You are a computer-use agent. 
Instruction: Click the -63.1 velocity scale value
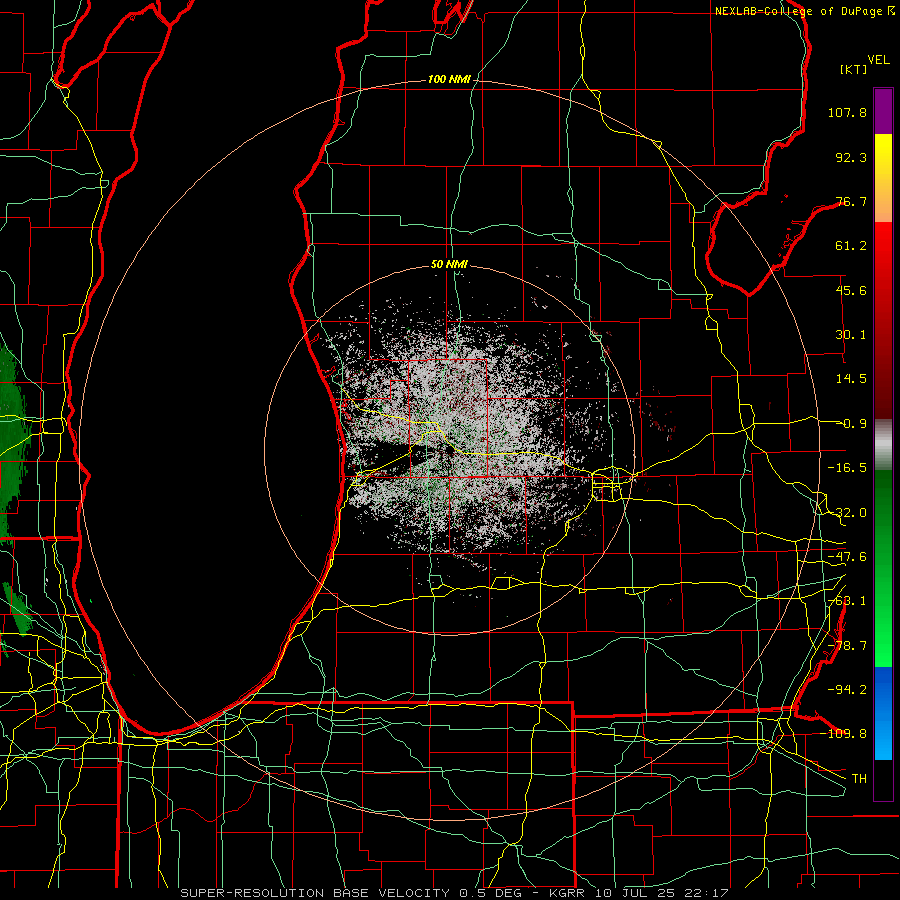click(x=847, y=601)
